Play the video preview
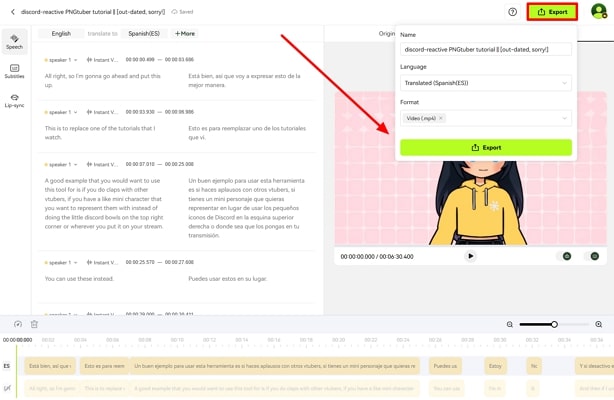Screen dimensions: 614x400 pos(471,256)
